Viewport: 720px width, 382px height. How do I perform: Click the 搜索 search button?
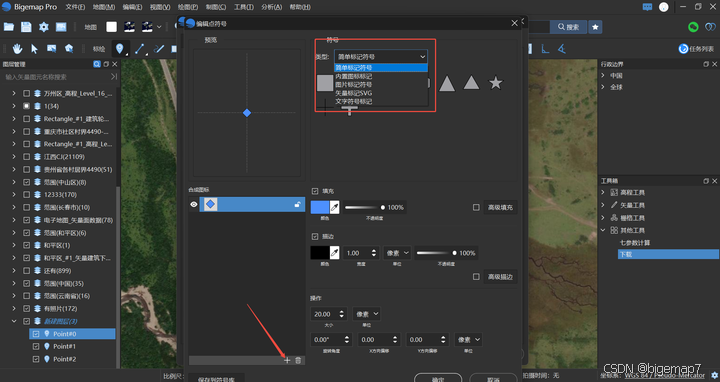(568, 27)
